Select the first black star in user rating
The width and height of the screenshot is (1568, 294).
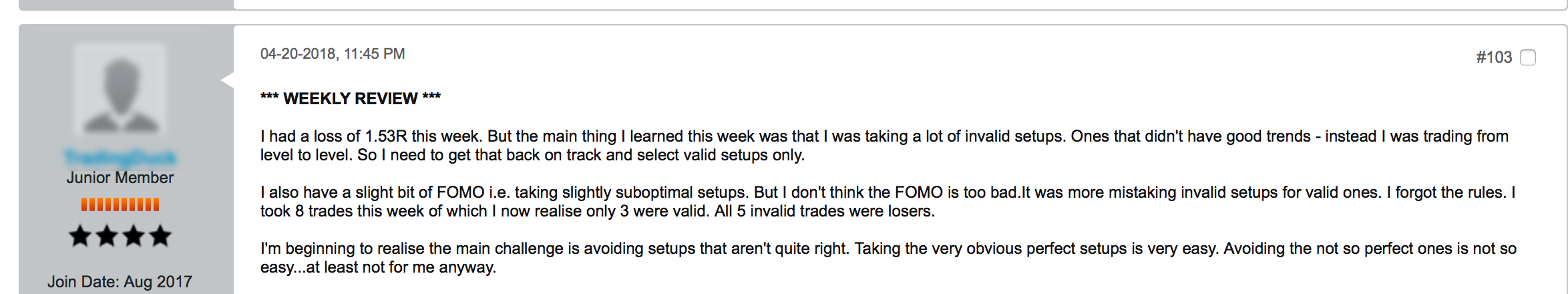80,236
